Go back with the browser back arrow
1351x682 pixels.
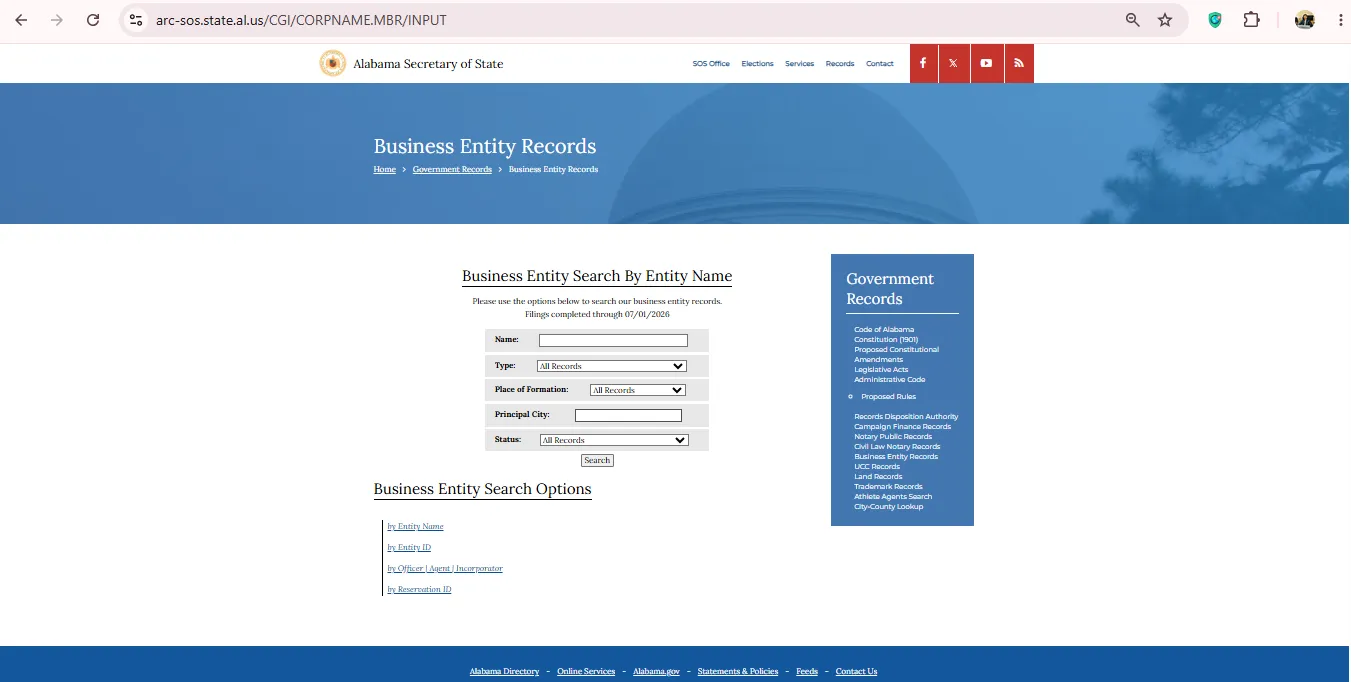click(x=21, y=20)
